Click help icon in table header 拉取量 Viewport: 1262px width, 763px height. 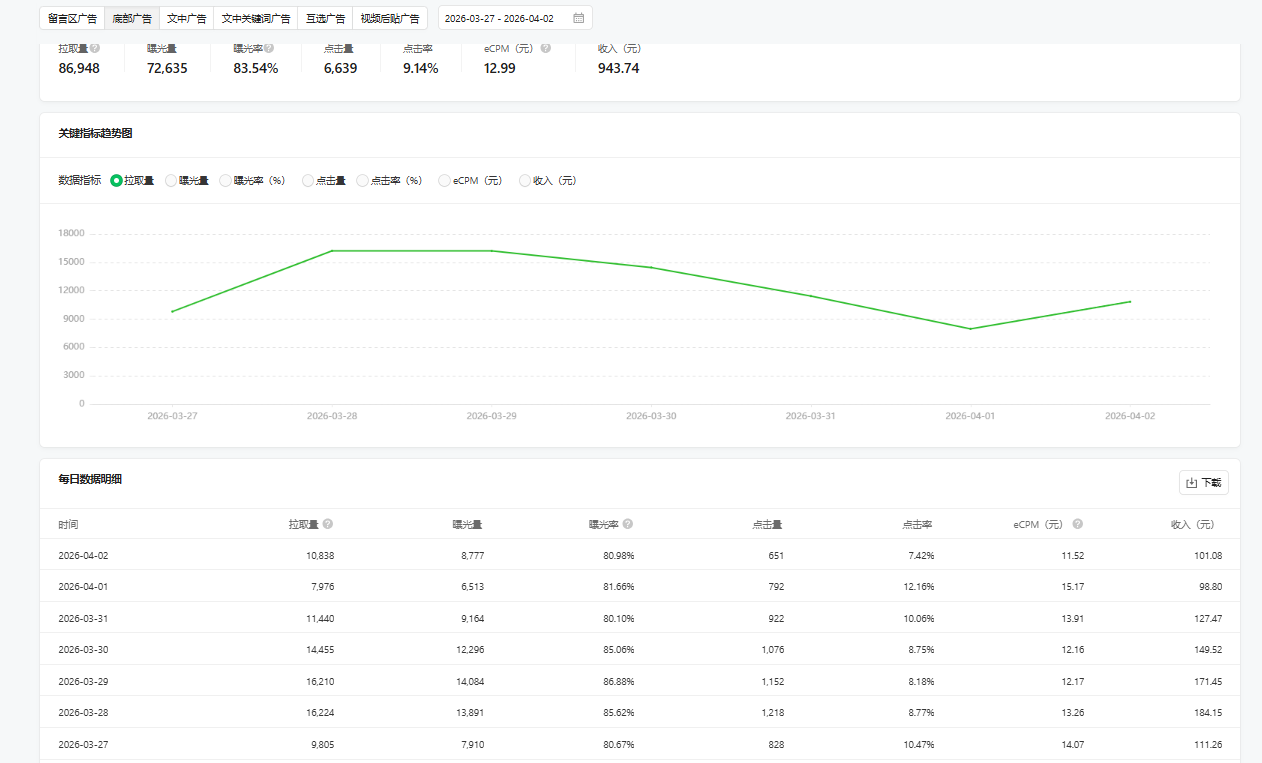tap(328, 524)
